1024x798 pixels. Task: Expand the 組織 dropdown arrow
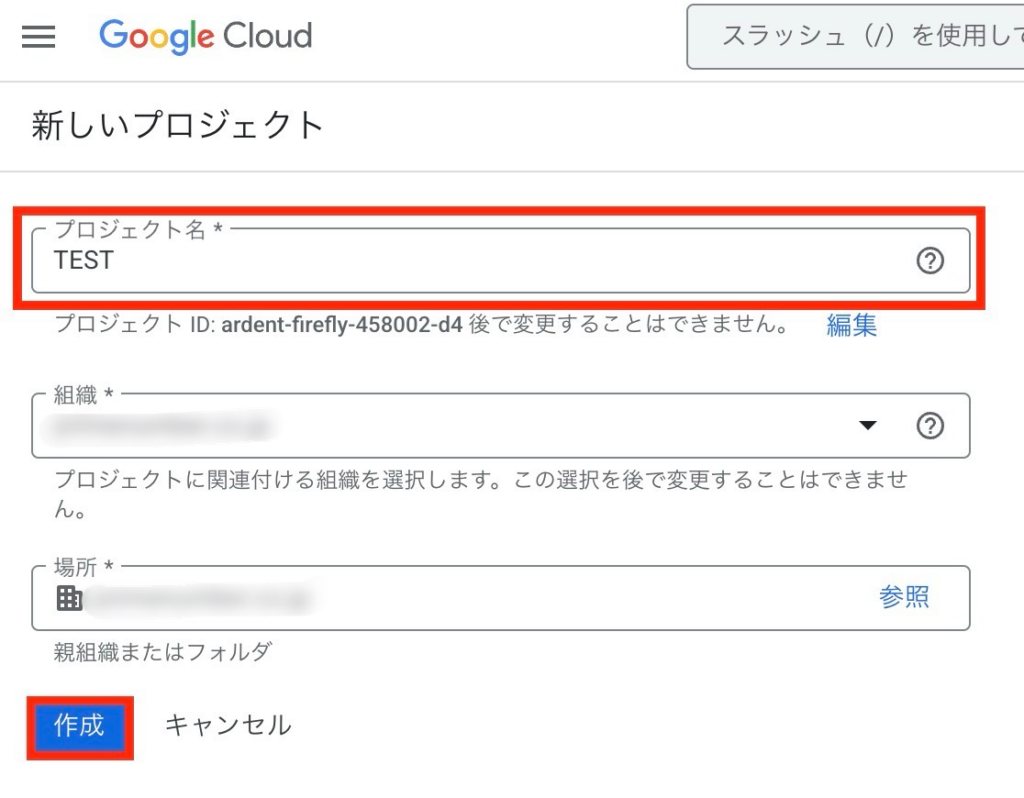[867, 426]
